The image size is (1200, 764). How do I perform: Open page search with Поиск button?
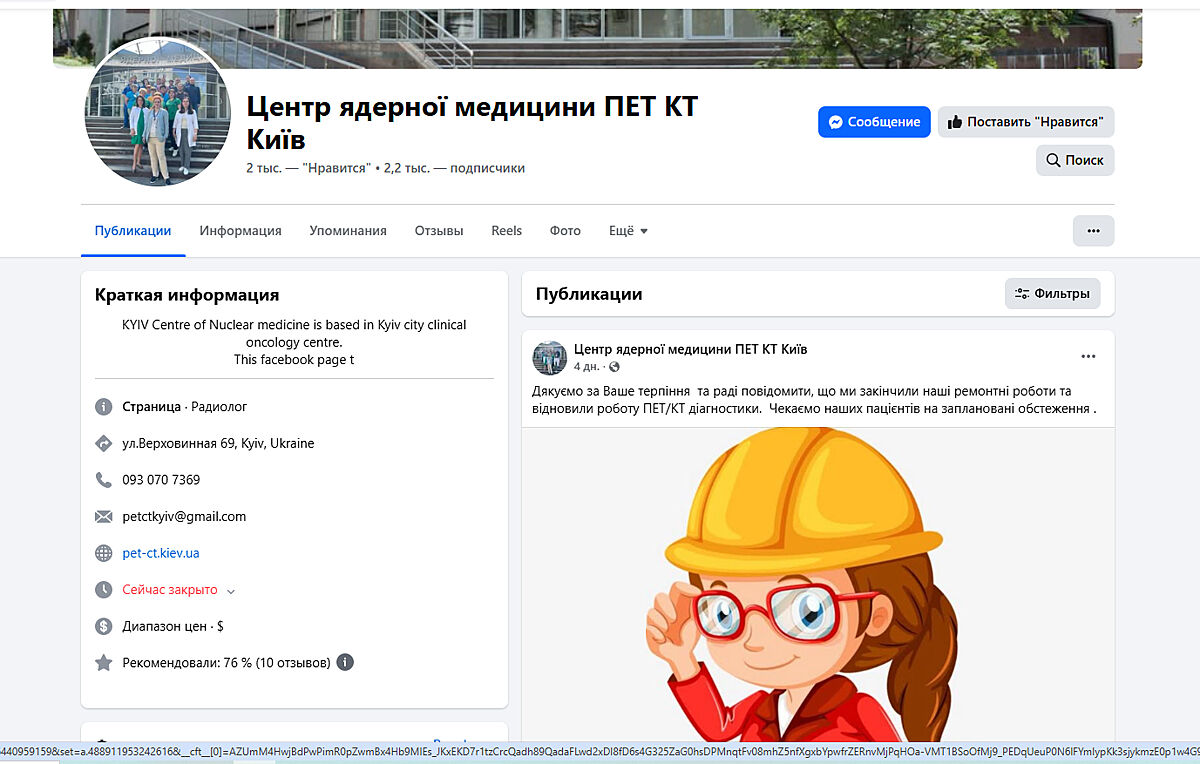[x=1074, y=160]
